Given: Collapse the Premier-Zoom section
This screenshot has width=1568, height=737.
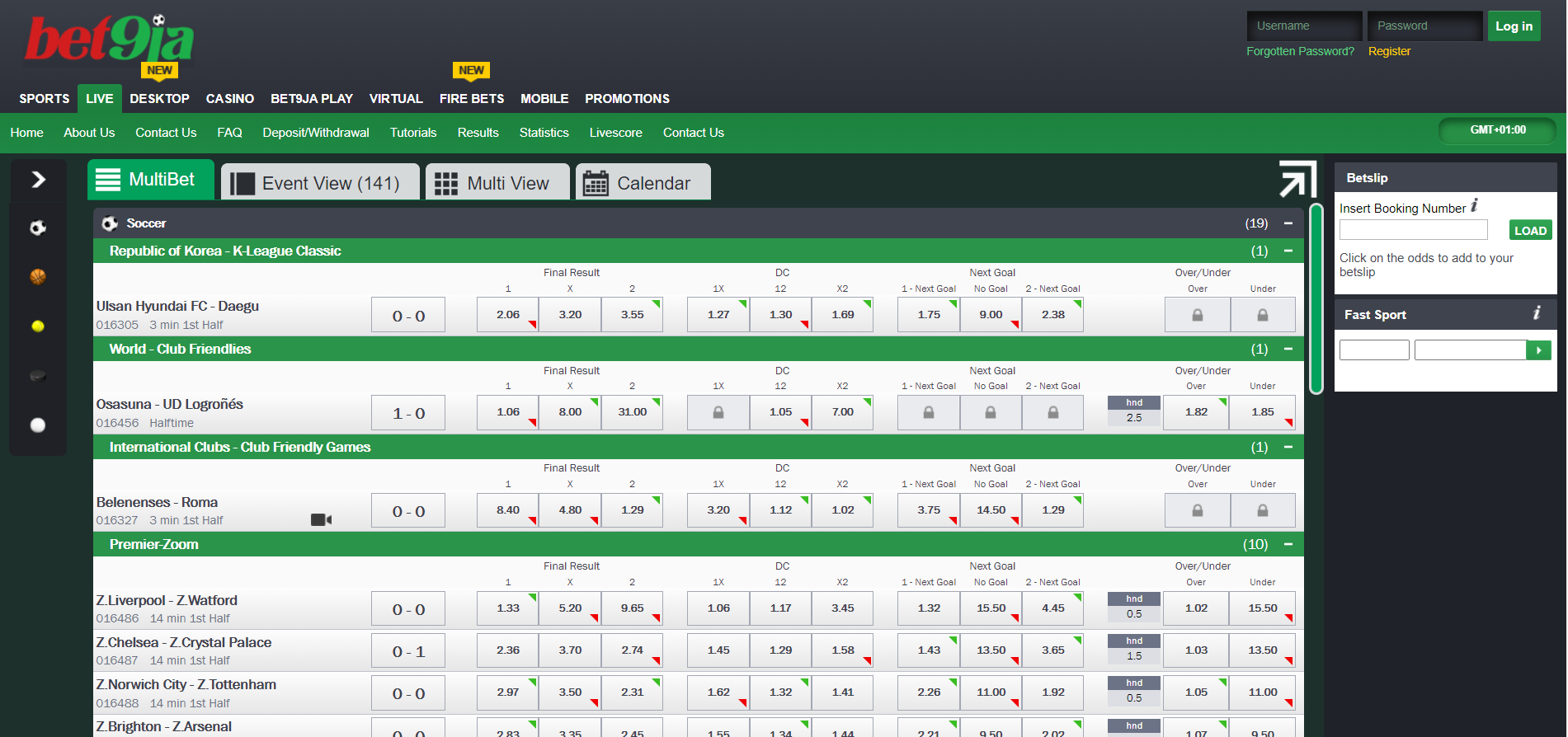Looking at the screenshot, I should (x=1288, y=544).
